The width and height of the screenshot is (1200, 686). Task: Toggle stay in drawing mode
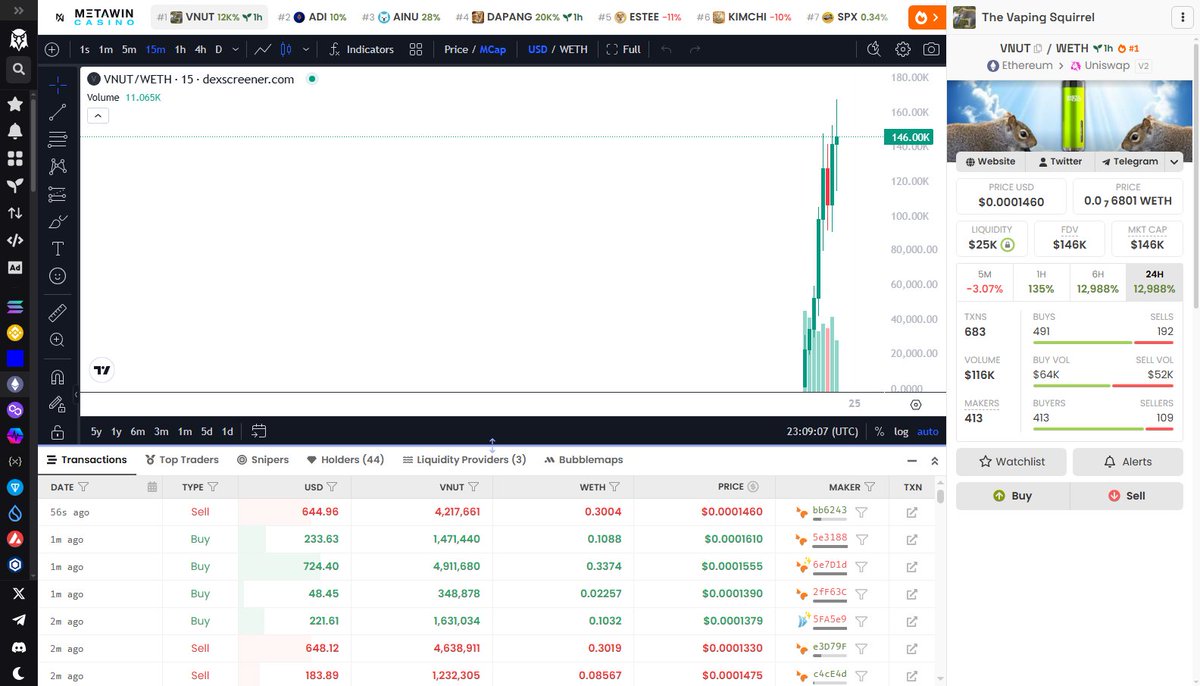pyautogui.click(x=58, y=405)
